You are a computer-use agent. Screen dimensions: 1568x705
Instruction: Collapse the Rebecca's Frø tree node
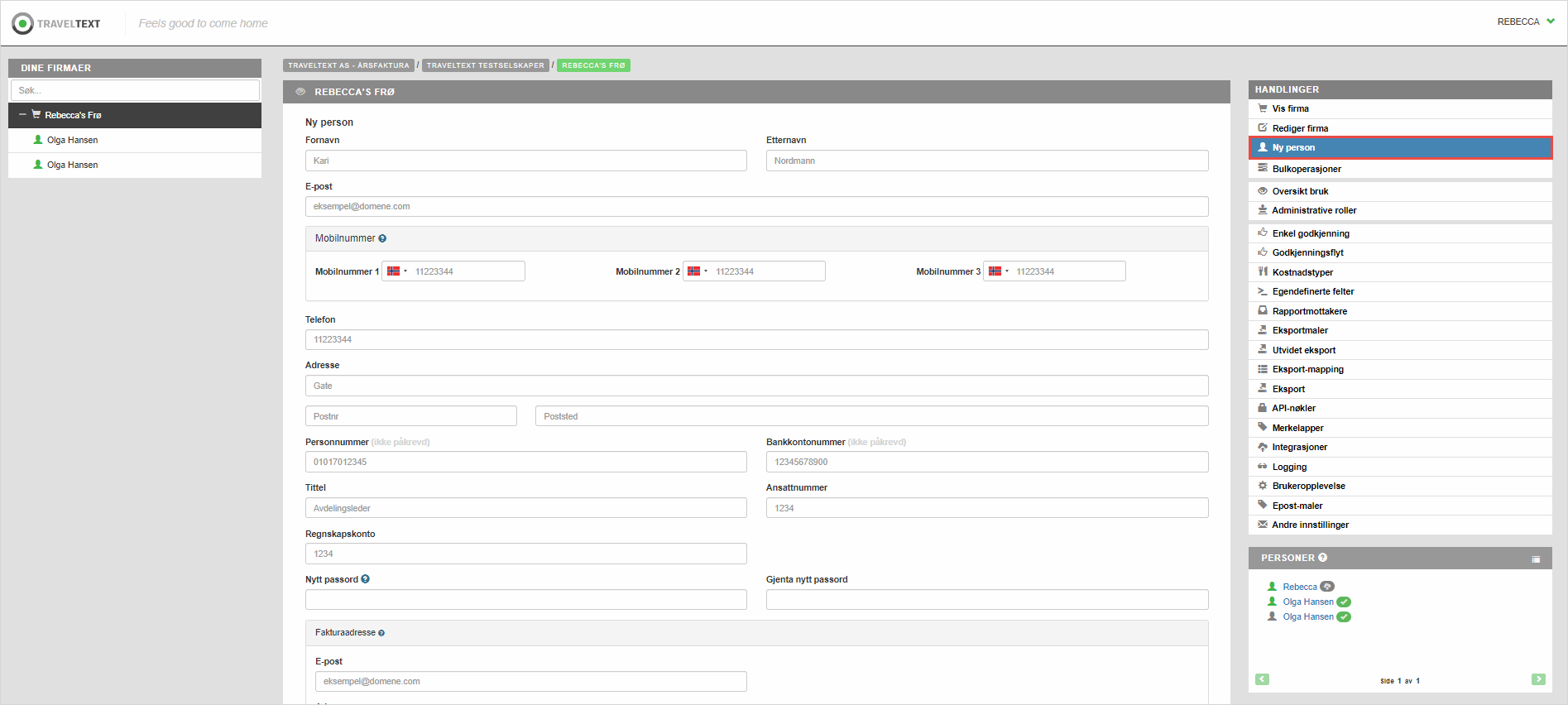click(23, 115)
